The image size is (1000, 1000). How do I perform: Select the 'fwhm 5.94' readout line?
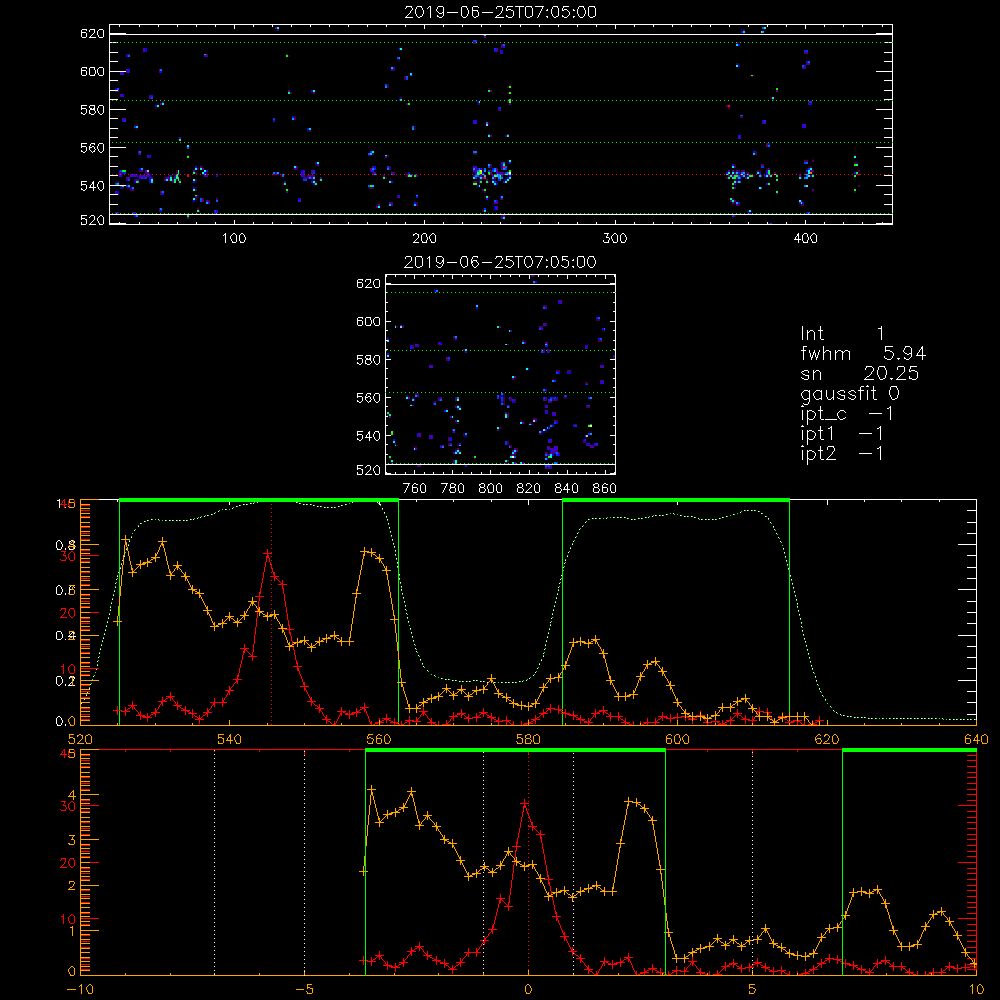point(863,353)
